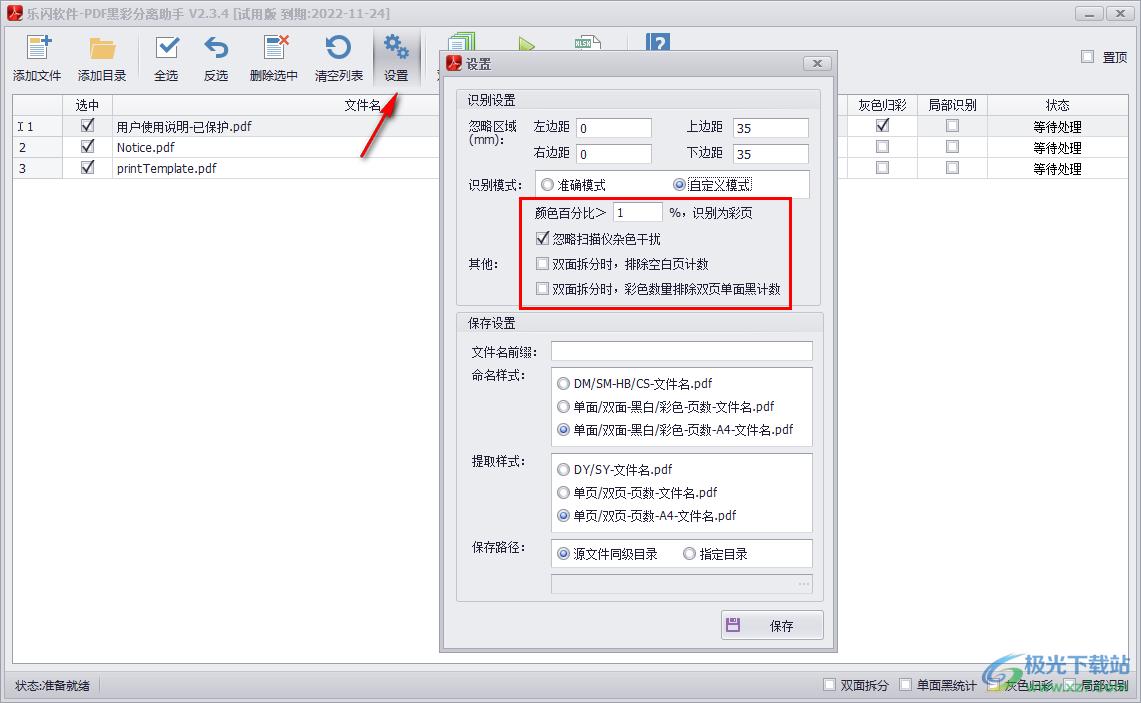
Task: Click the Add File toolbar icon
Action: coord(37,50)
